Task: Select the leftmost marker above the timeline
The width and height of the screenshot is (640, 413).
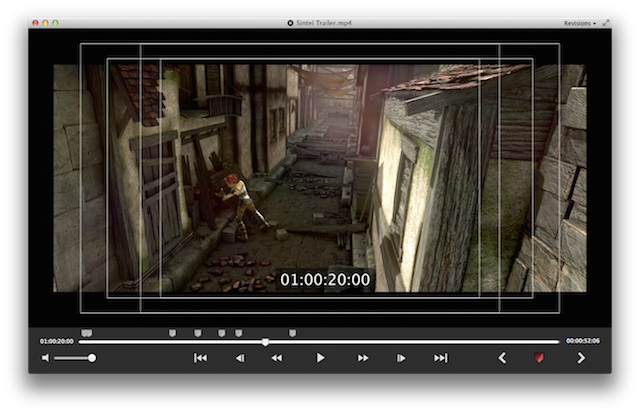Action: coord(87,333)
